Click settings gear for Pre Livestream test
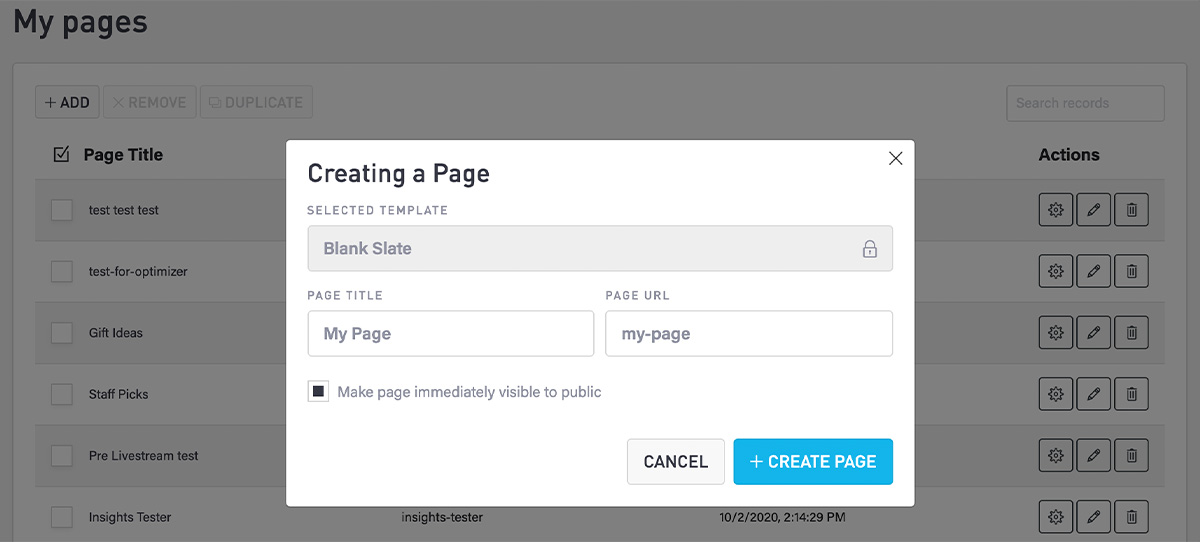The height and width of the screenshot is (542, 1200). point(1055,456)
